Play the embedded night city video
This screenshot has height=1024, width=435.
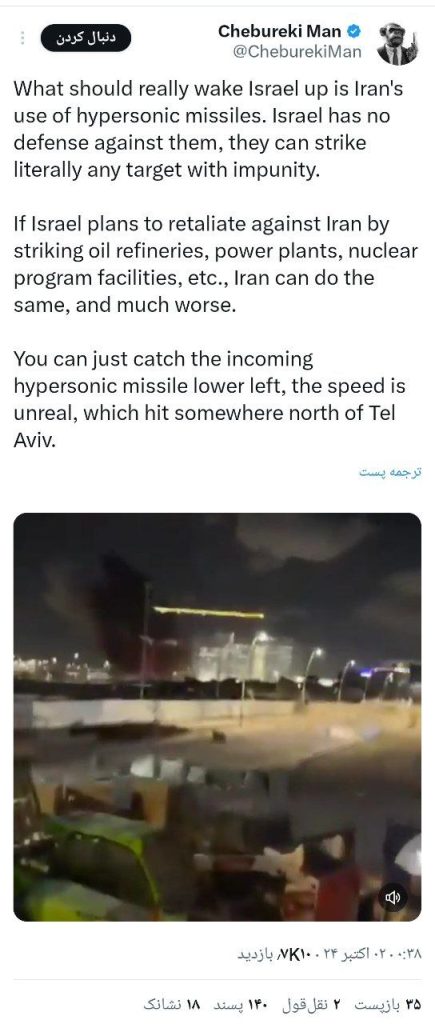218,716
